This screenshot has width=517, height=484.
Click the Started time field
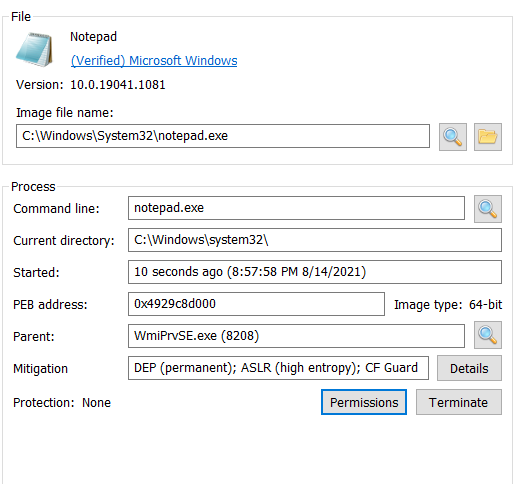tap(315, 272)
